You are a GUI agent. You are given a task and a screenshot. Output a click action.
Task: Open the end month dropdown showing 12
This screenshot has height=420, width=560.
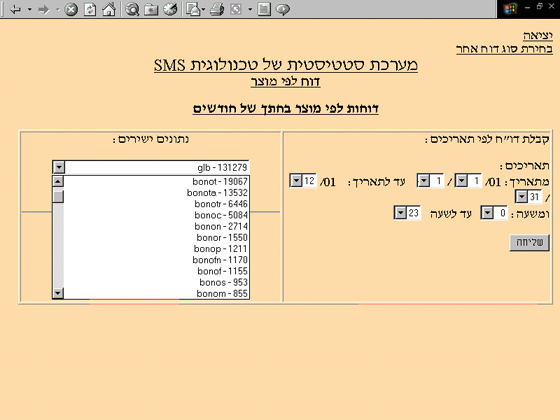[296, 181]
